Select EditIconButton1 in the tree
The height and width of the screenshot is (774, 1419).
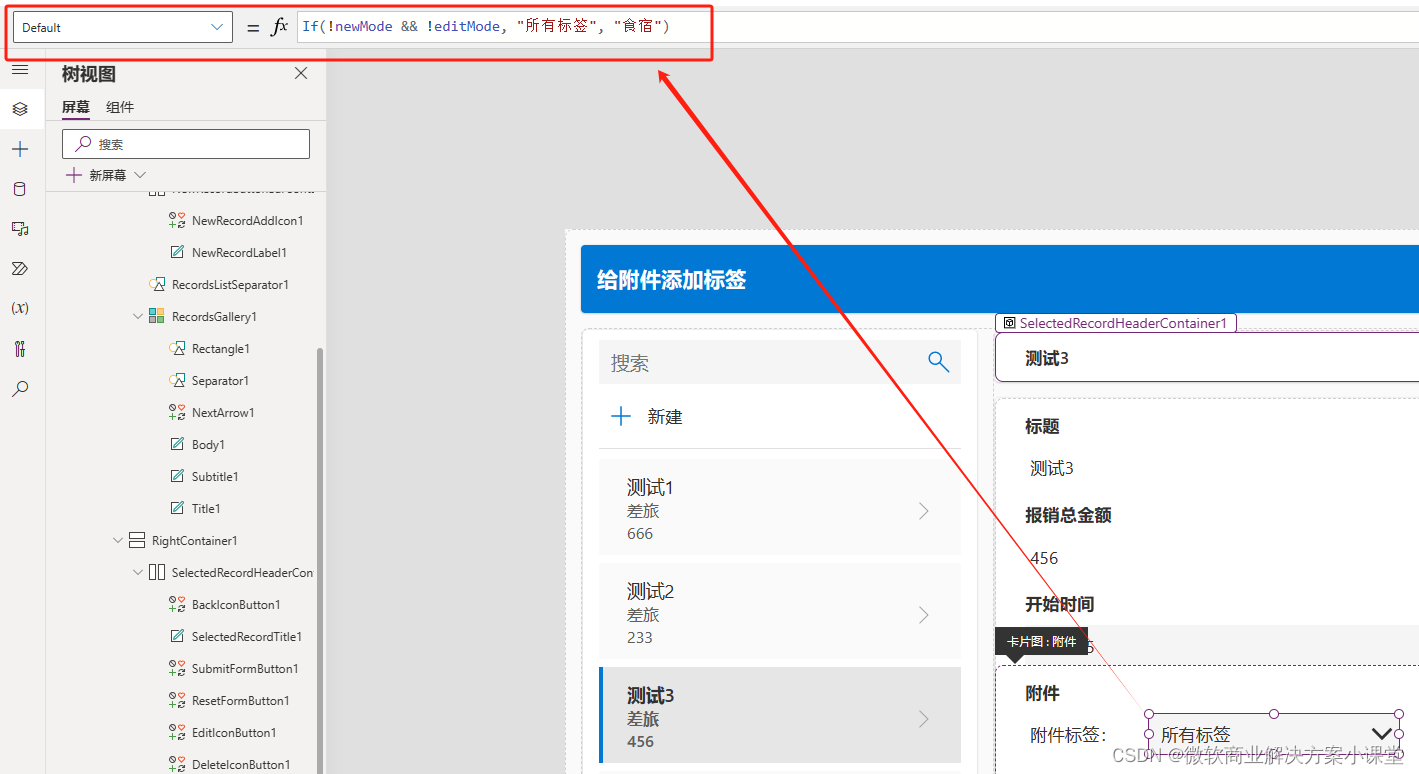click(x=234, y=732)
